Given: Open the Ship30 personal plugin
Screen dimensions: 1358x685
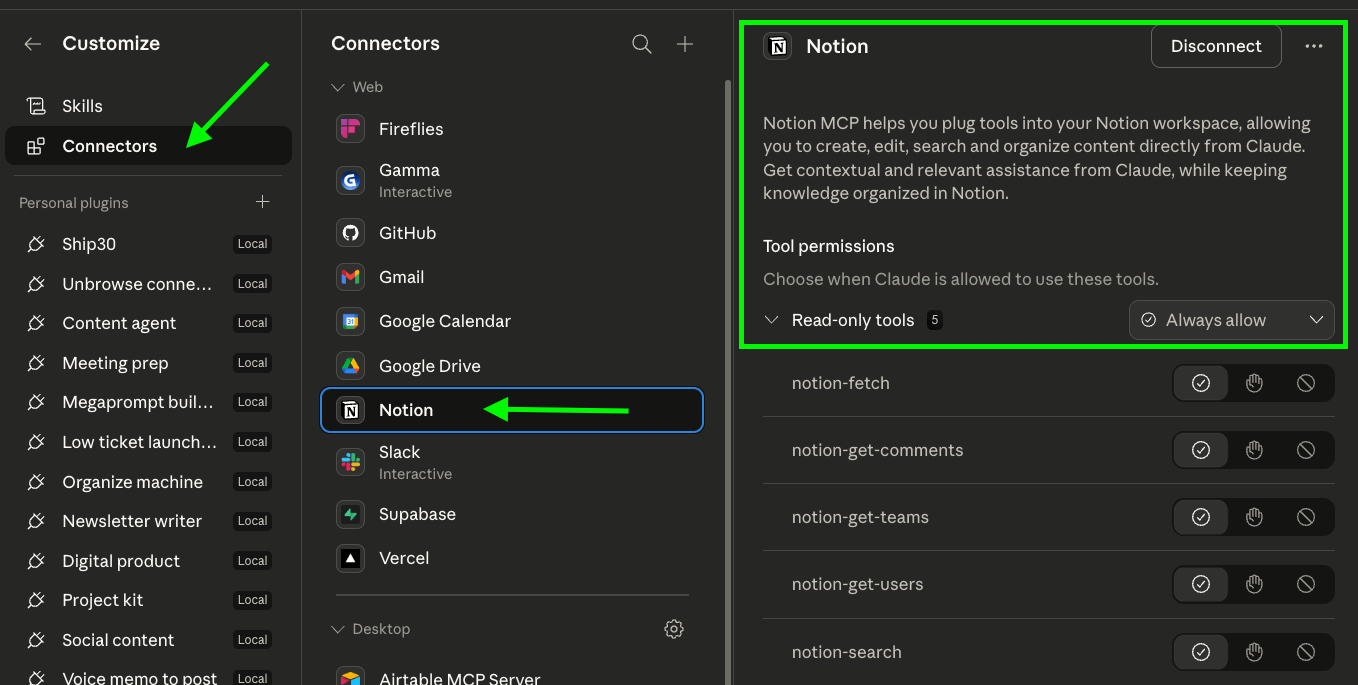Looking at the screenshot, I should 89,244.
